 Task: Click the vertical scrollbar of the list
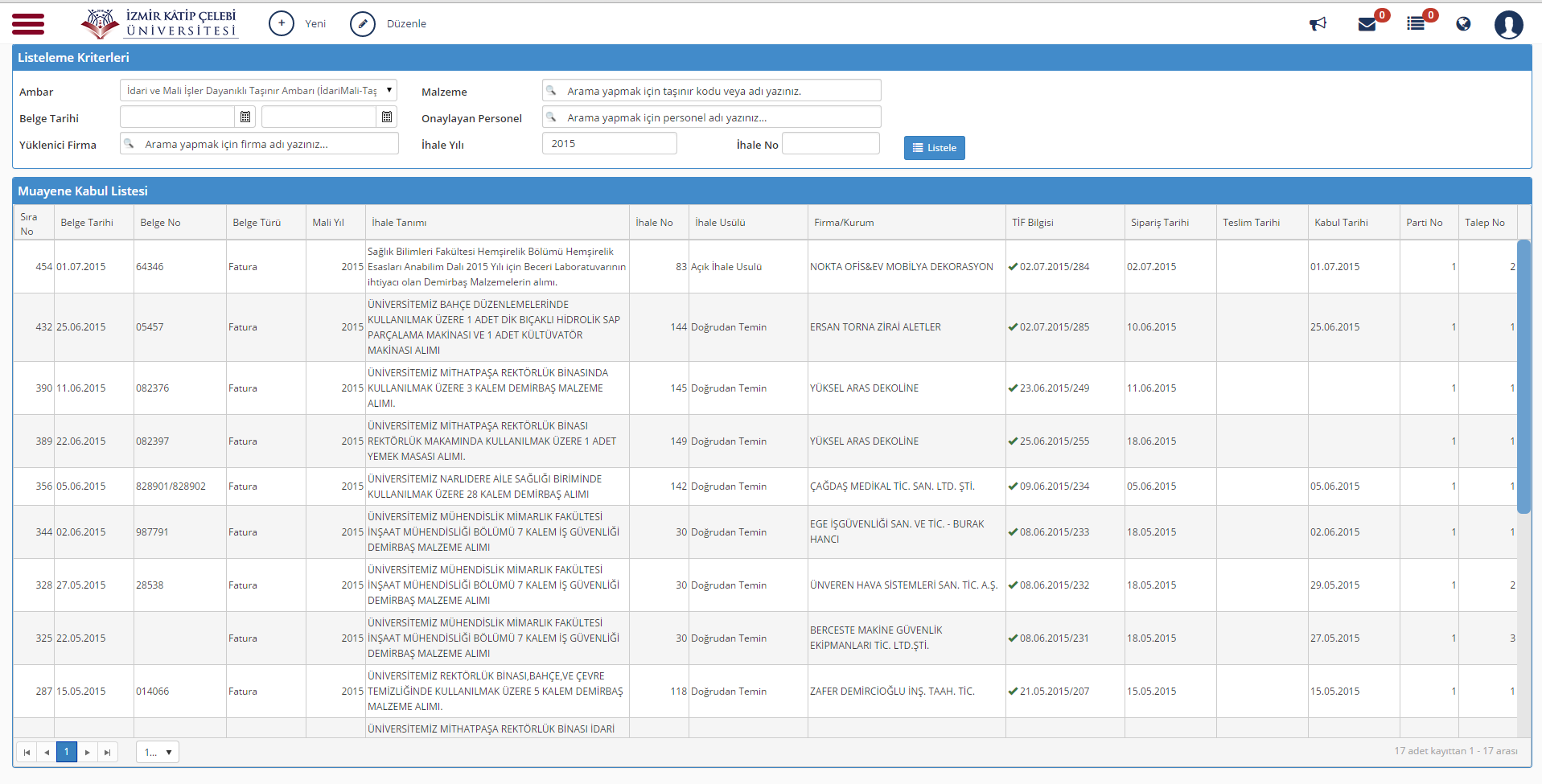1523,376
